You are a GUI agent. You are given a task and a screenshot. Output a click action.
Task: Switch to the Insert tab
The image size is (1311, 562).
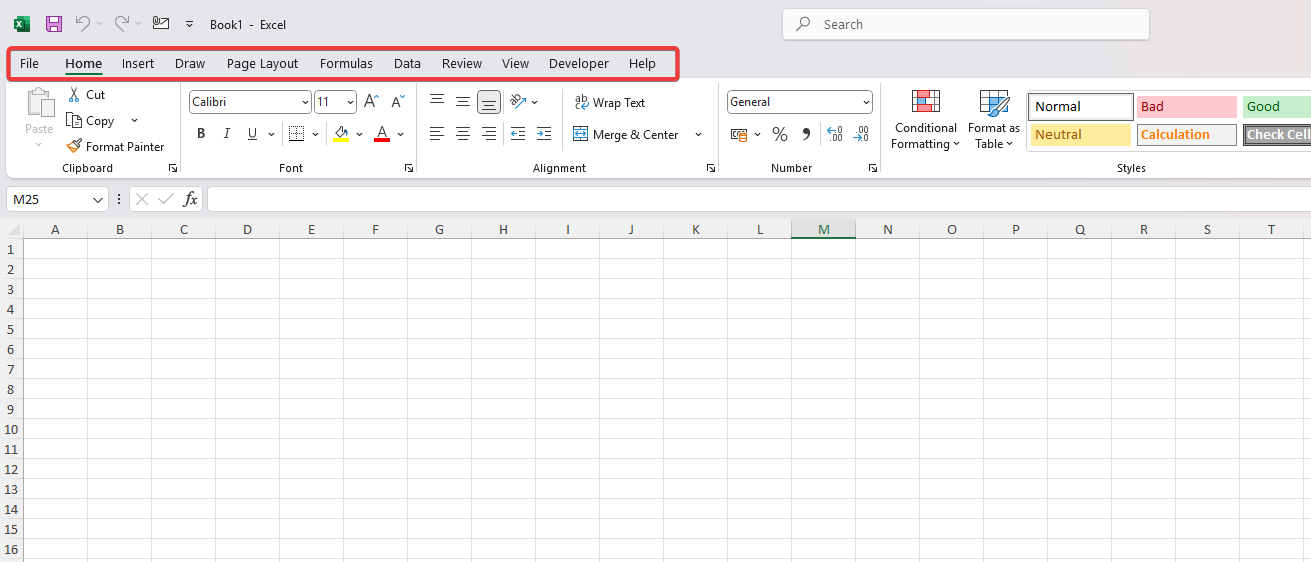pos(138,63)
